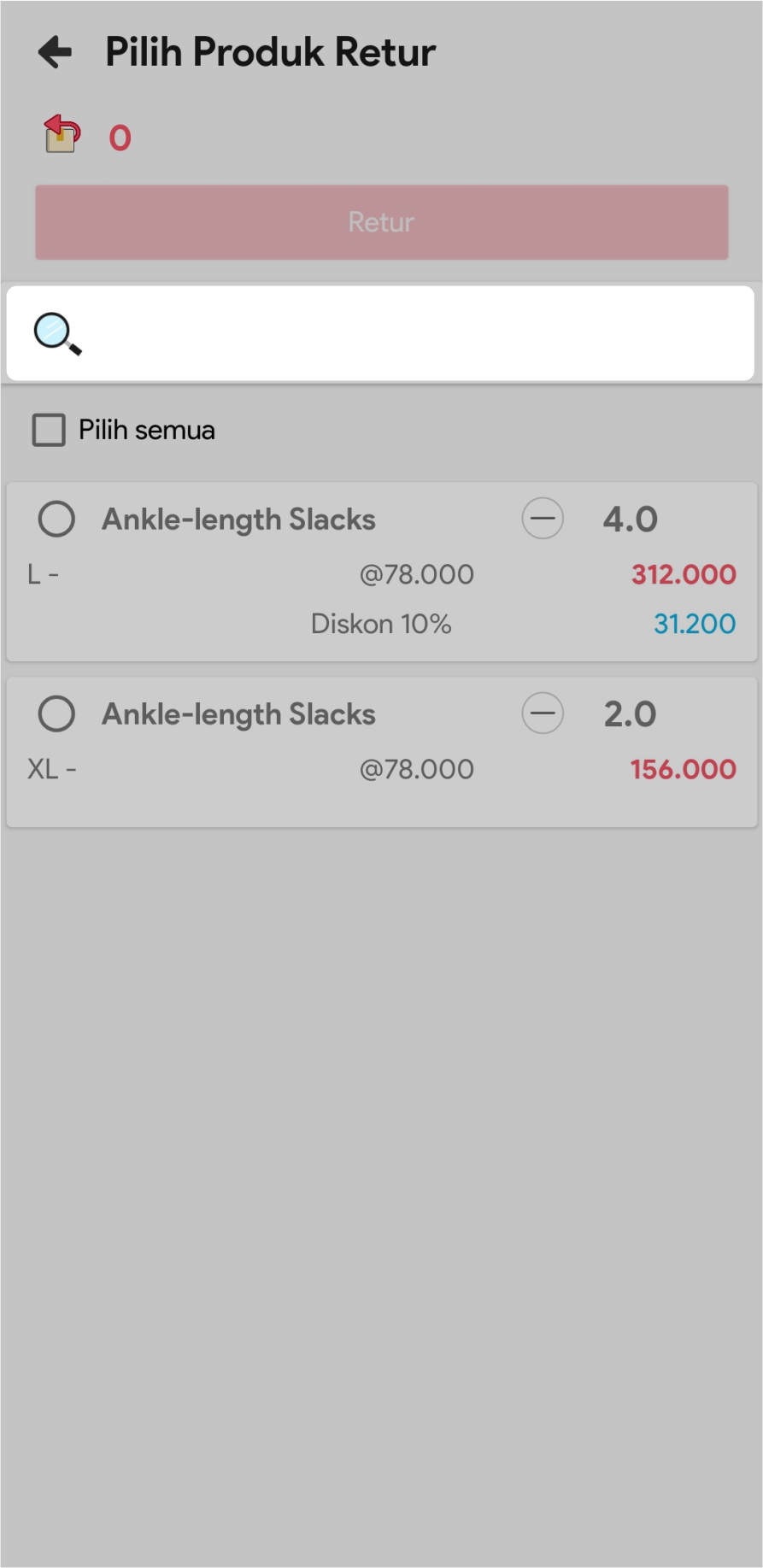
Task: Click the magnifying glass search icon
Action: click(57, 334)
